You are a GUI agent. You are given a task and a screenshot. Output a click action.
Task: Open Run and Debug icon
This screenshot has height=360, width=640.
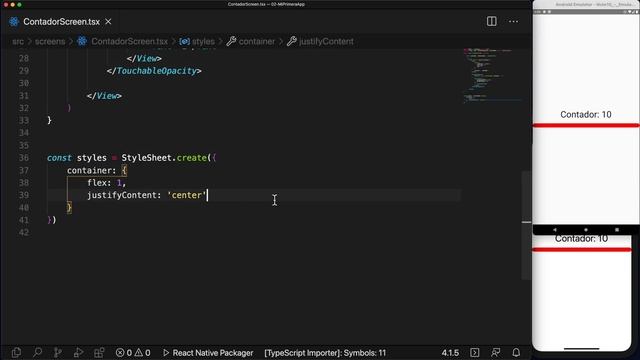pos(78,352)
